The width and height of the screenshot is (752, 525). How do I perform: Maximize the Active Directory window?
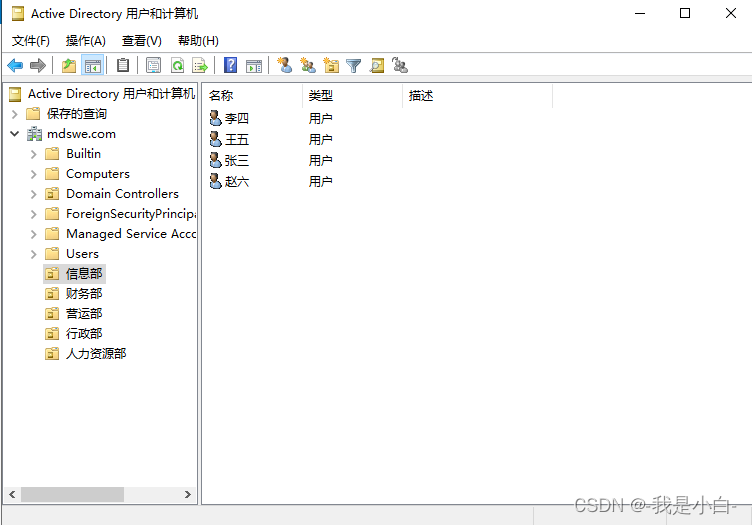click(x=685, y=13)
